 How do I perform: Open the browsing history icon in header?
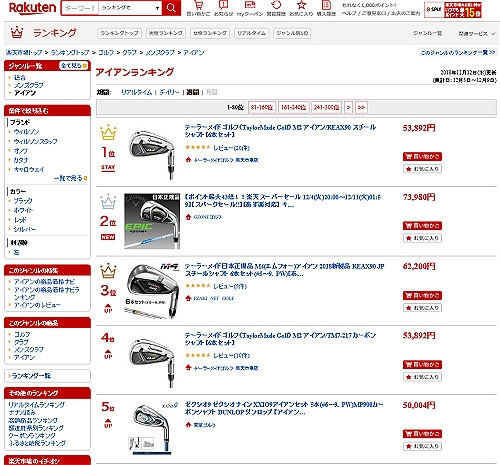click(x=276, y=9)
